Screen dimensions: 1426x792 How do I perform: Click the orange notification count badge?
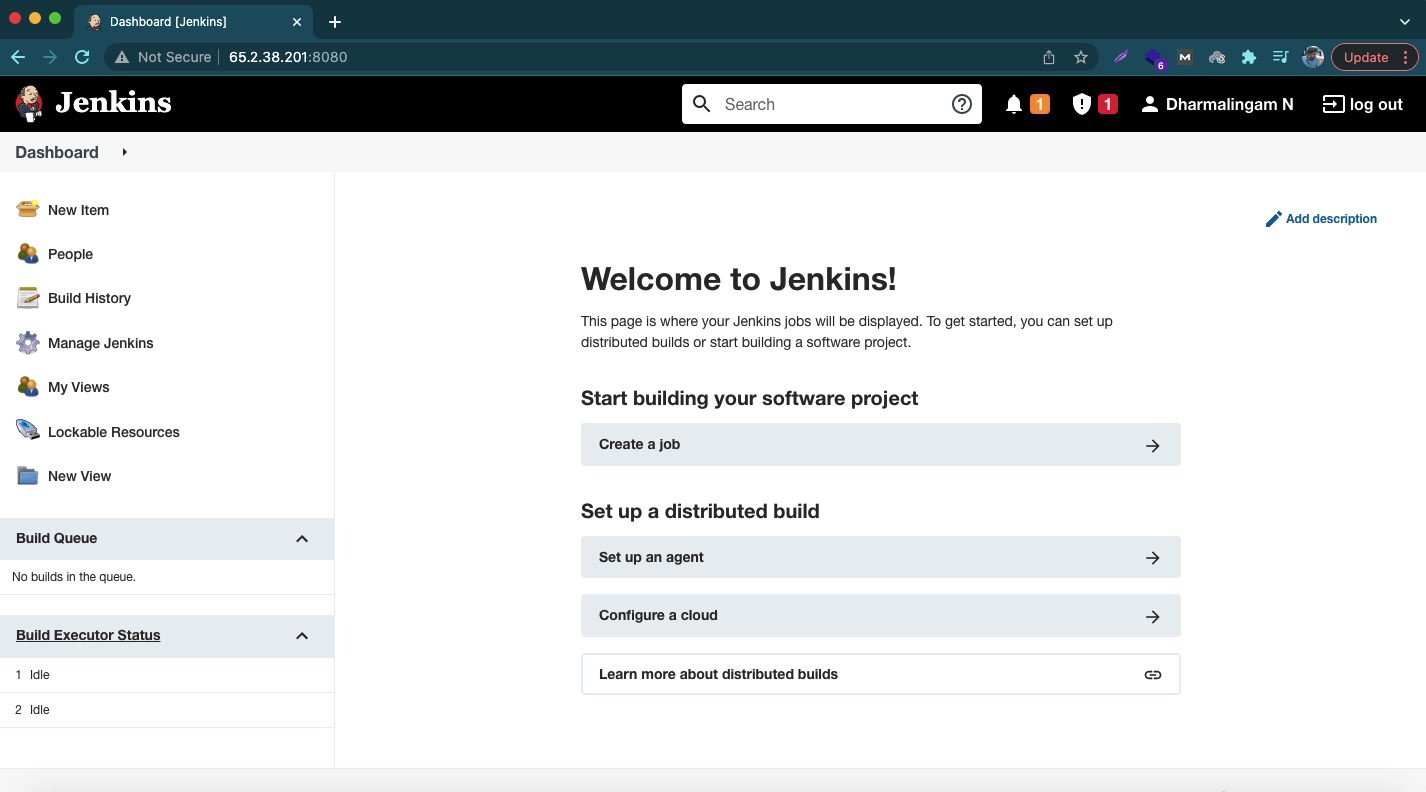coord(1040,104)
